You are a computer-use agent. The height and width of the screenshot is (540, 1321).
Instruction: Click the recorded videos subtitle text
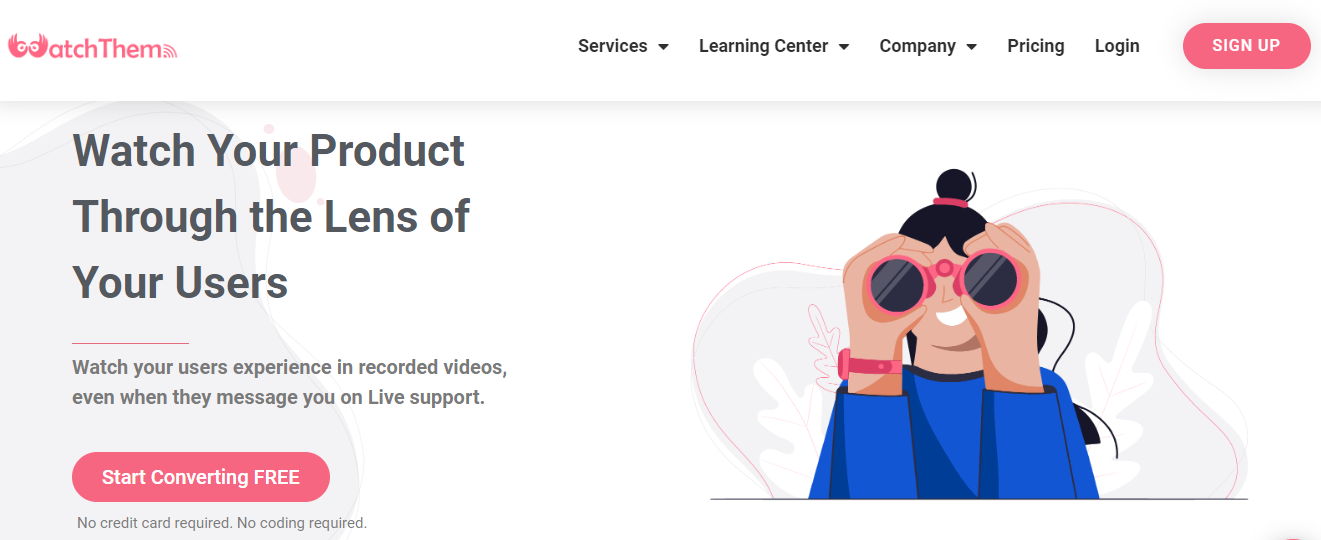(x=289, y=382)
